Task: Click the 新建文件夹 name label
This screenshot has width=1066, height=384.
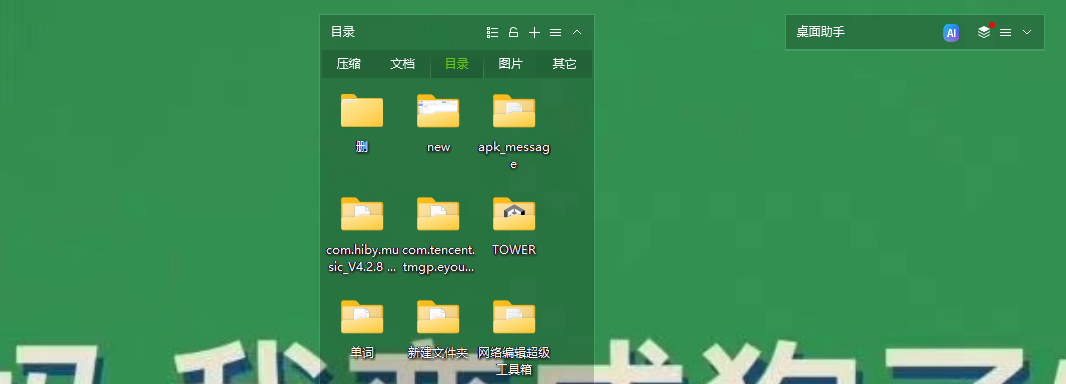Action: 439,353
